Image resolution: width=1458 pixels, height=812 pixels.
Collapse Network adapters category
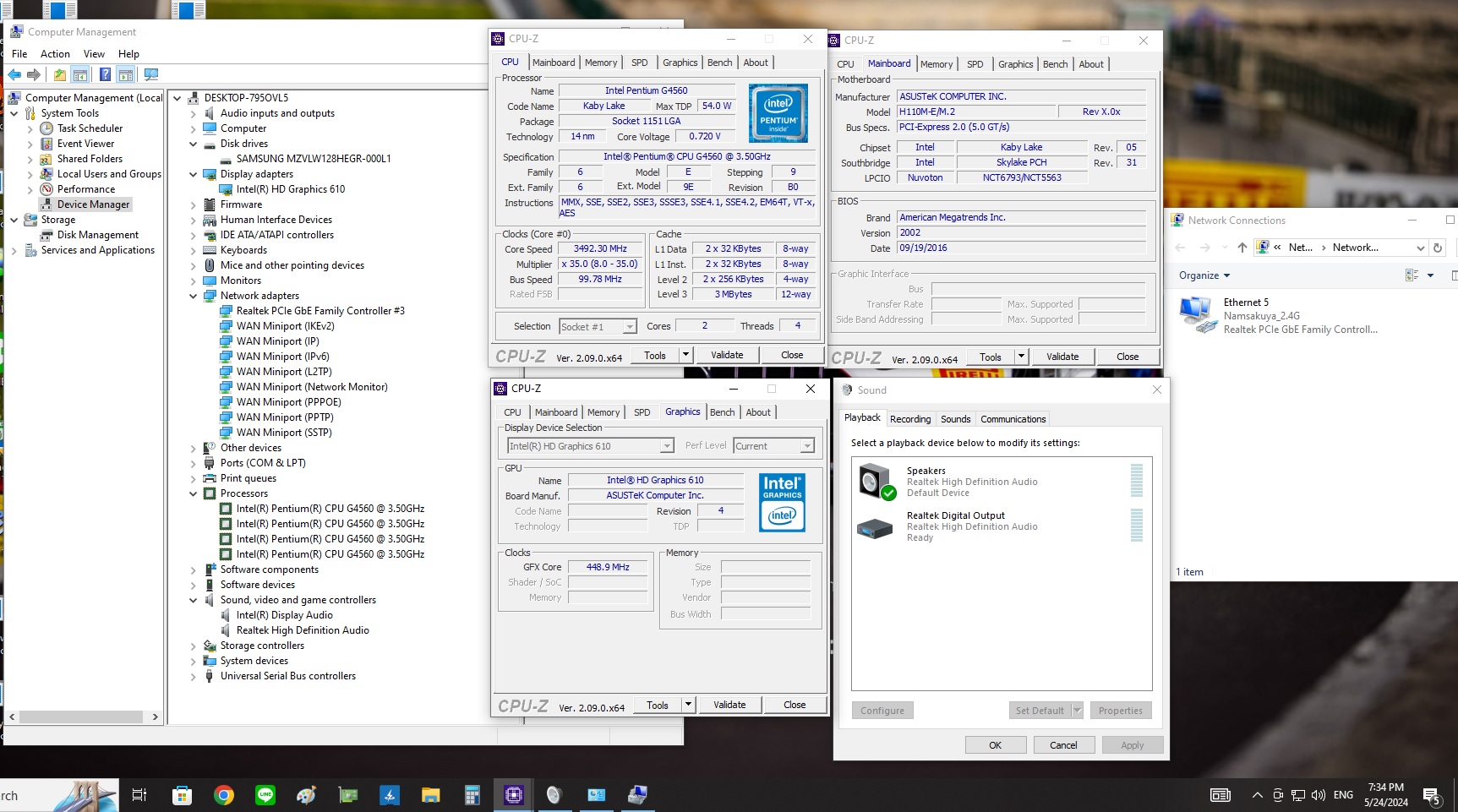coord(194,296)
